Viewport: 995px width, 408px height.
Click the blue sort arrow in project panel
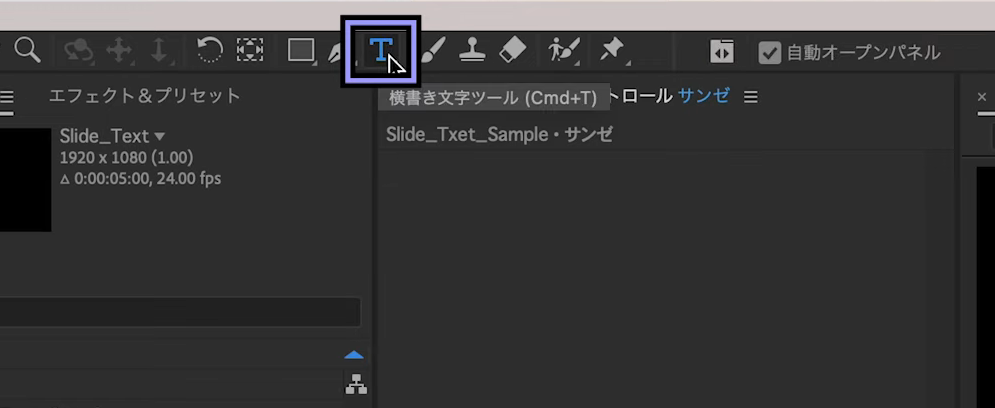tap(353, 355)
